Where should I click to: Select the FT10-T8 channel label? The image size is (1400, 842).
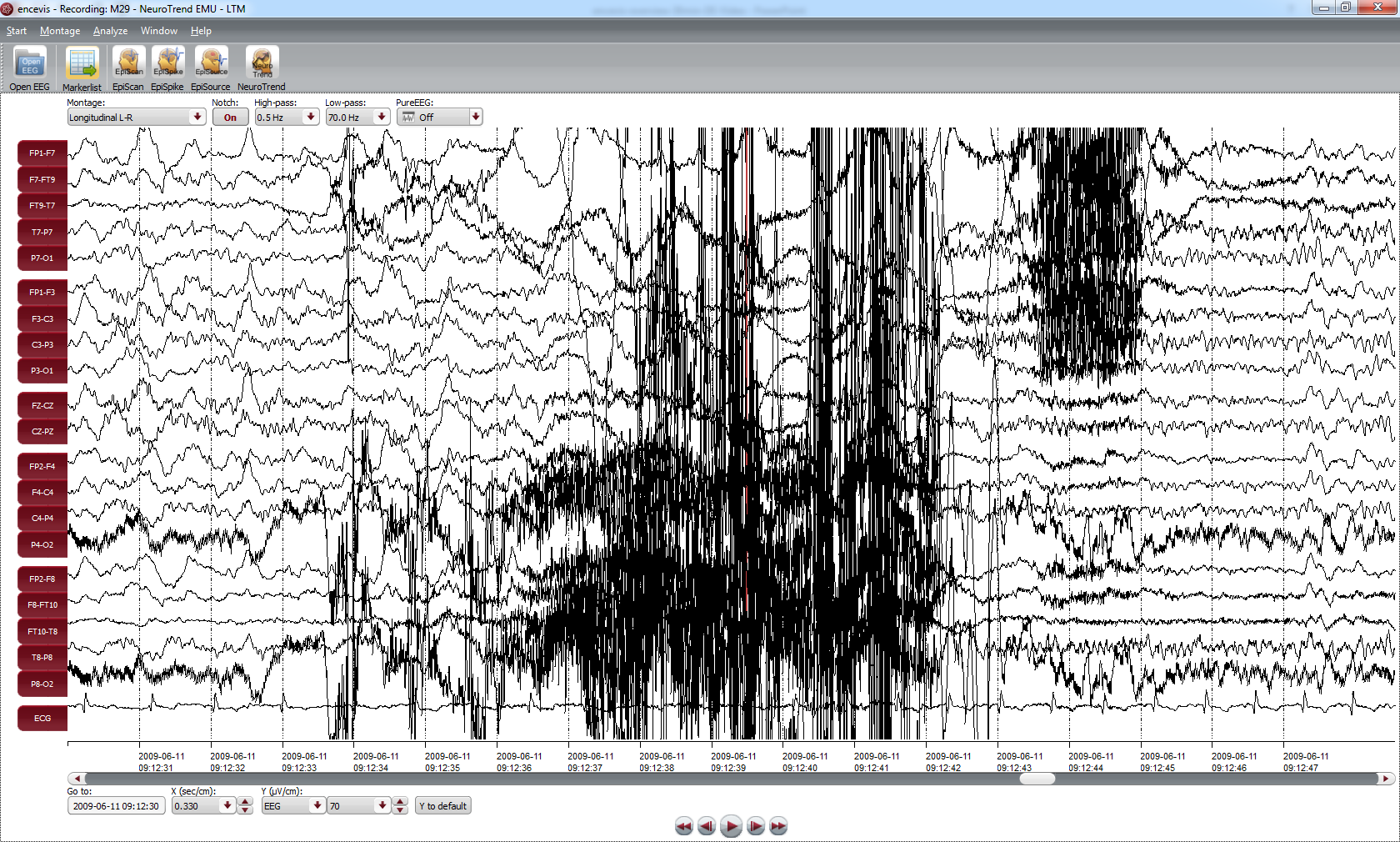[x=42, y=632]
